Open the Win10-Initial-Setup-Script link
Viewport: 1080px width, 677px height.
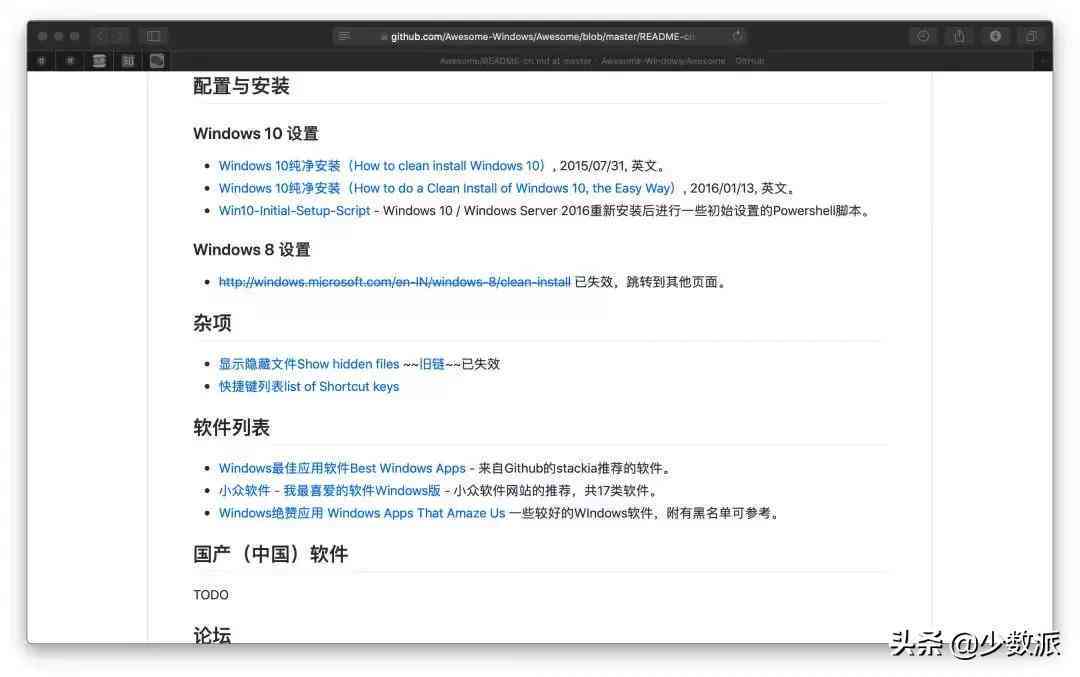click(294, 211)
